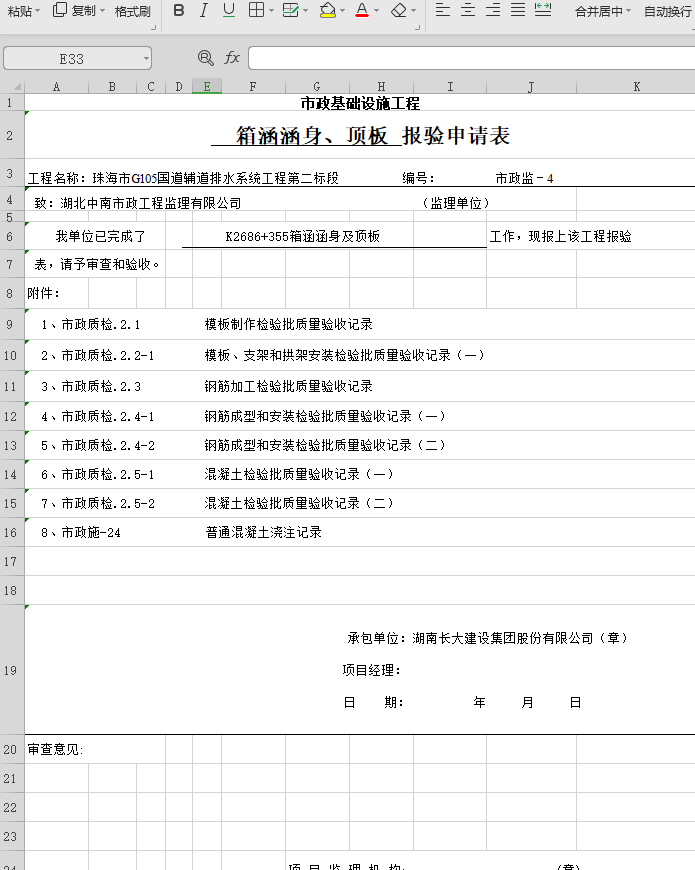The height and width of the screenshot is (870, 695).
Task: Select the K2686+355箱涵涵身及顶板 cell
Action: click(303, 236)
